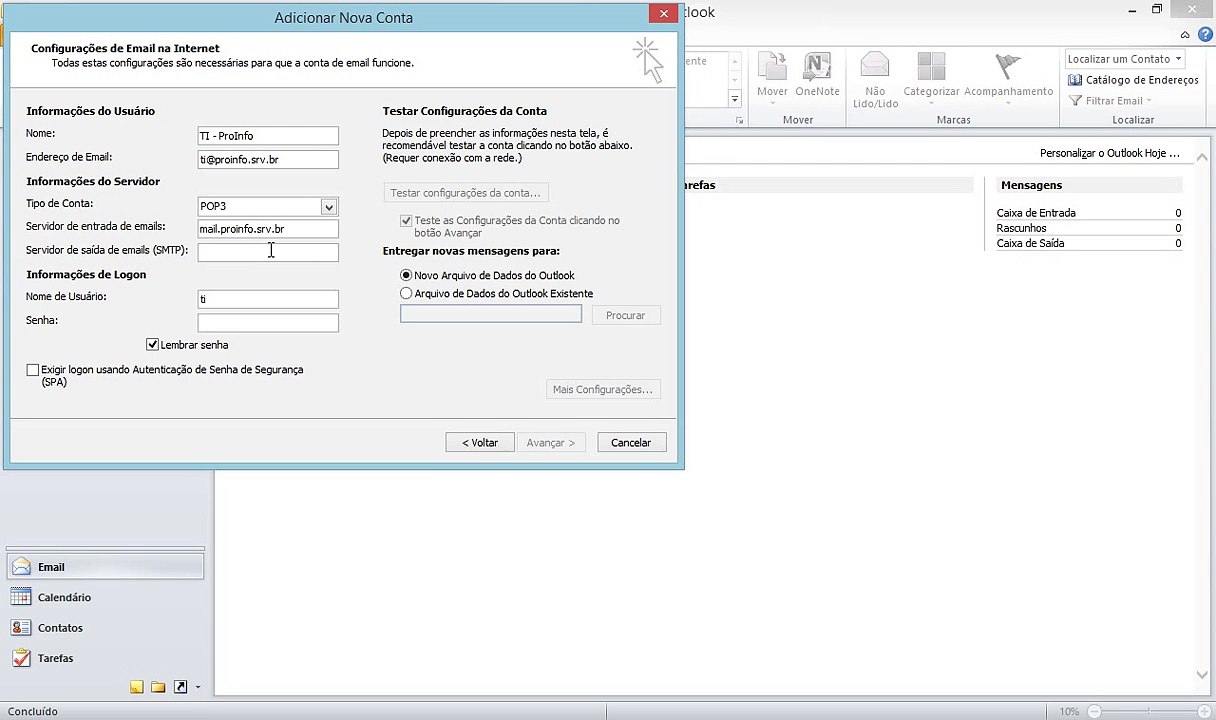
Task: Click the Nome input field
Action: [x=268, y=136]
